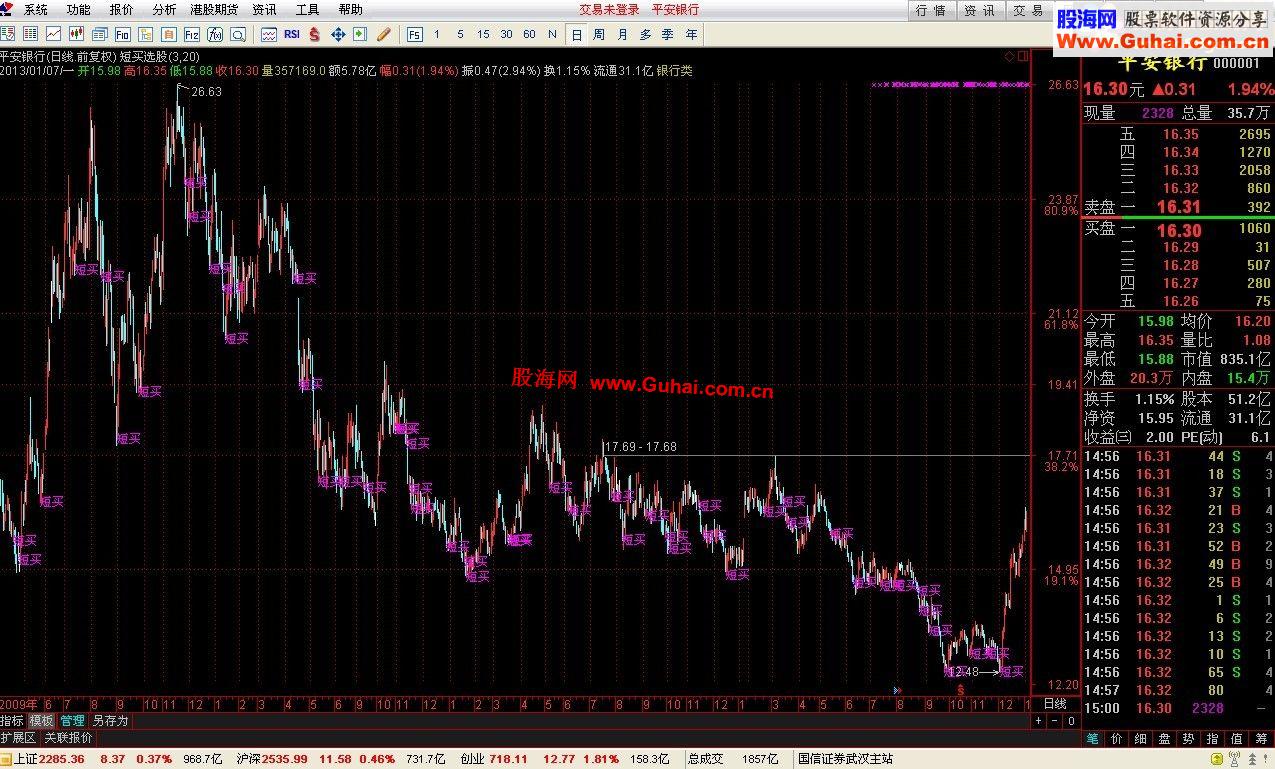Image resolution: width=1275 pixels, height=769 pixels.
Task: Switch to 1-minute period
Action: click(x=437, y=34)
